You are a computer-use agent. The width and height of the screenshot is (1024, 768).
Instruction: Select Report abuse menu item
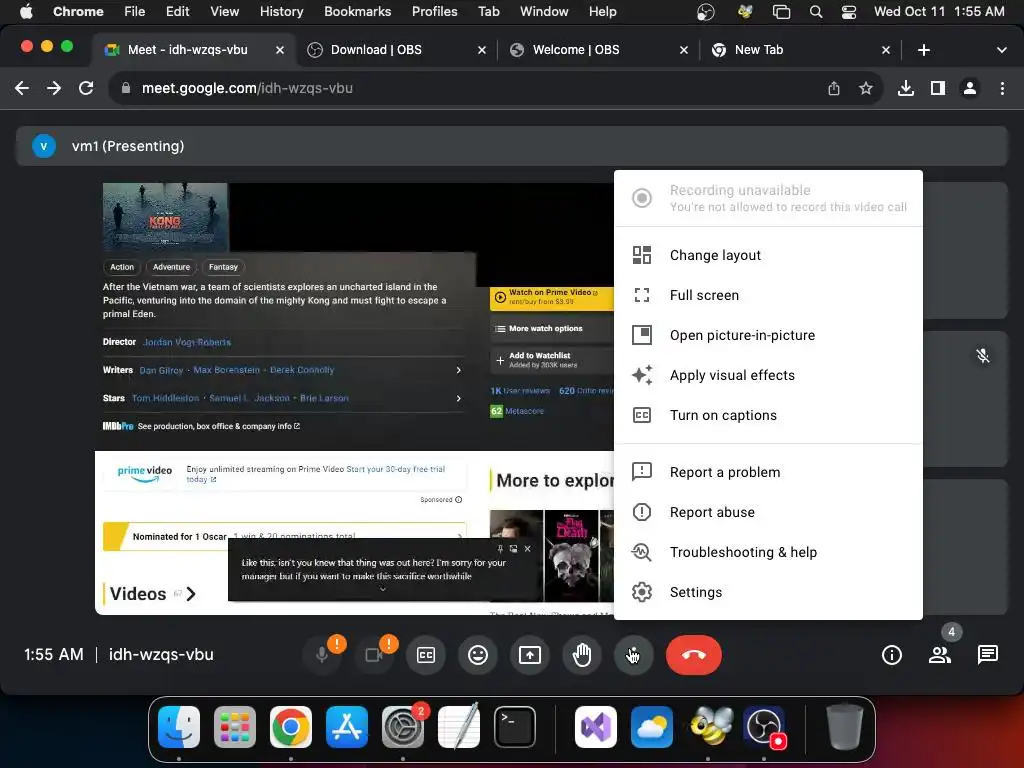(x=768, y=512)
